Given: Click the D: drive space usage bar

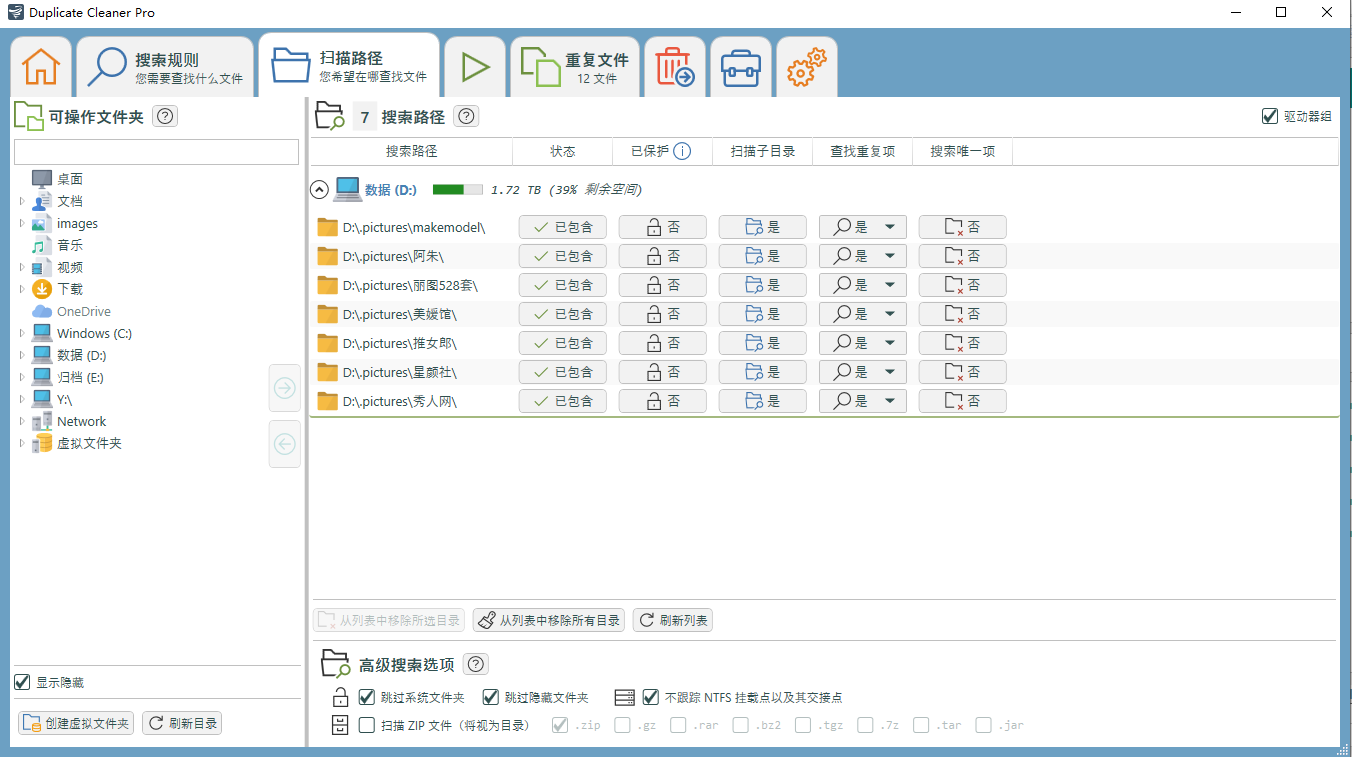Looking at the screenshot, I should click(457, 189).
